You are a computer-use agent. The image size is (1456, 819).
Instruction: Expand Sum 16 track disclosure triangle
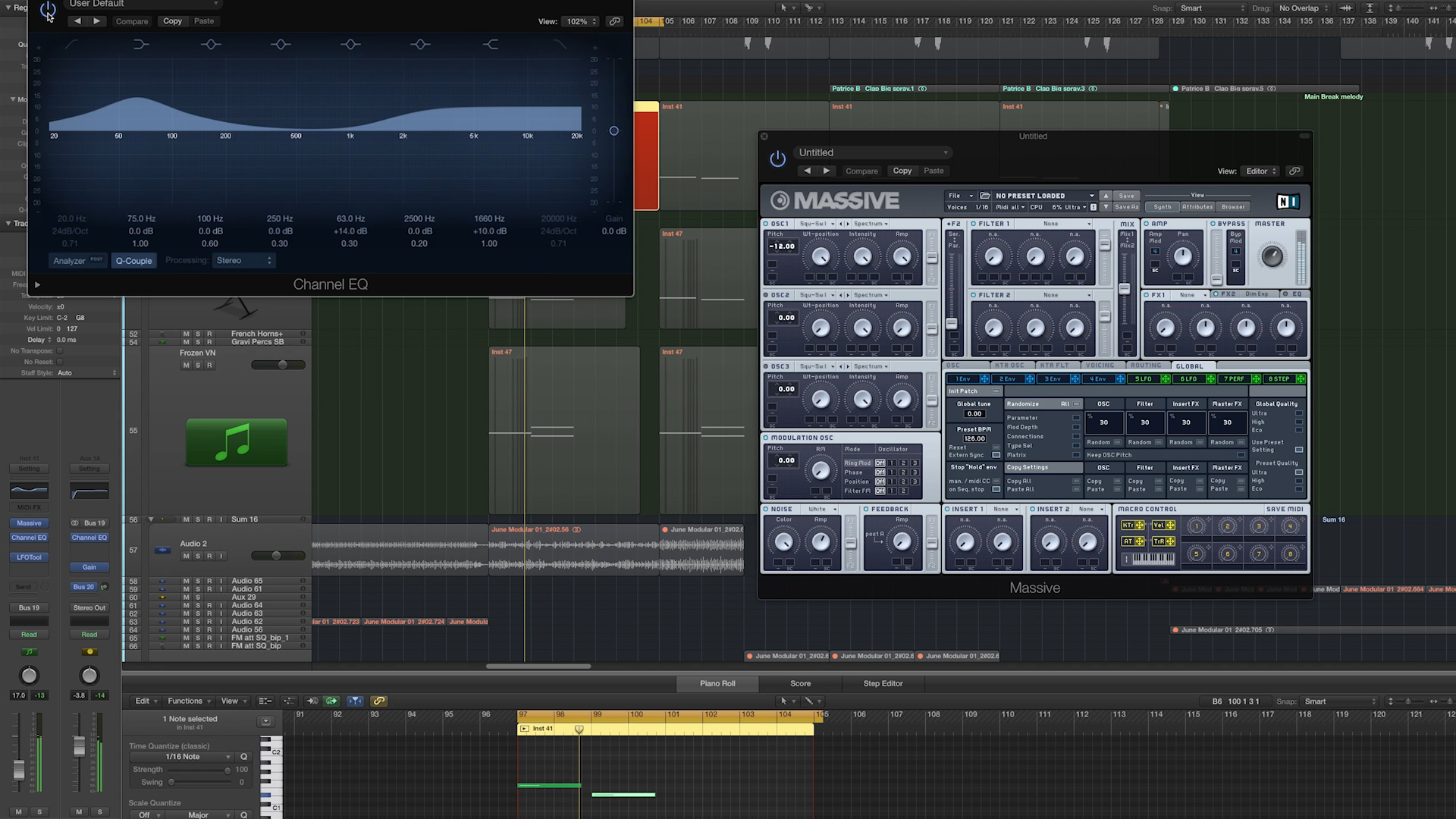coord(151,519)
